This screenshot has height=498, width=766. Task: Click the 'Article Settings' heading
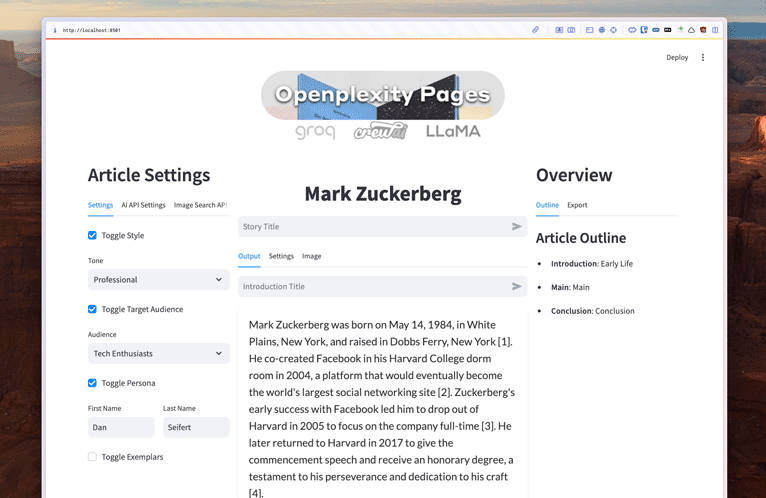(149, 175)
